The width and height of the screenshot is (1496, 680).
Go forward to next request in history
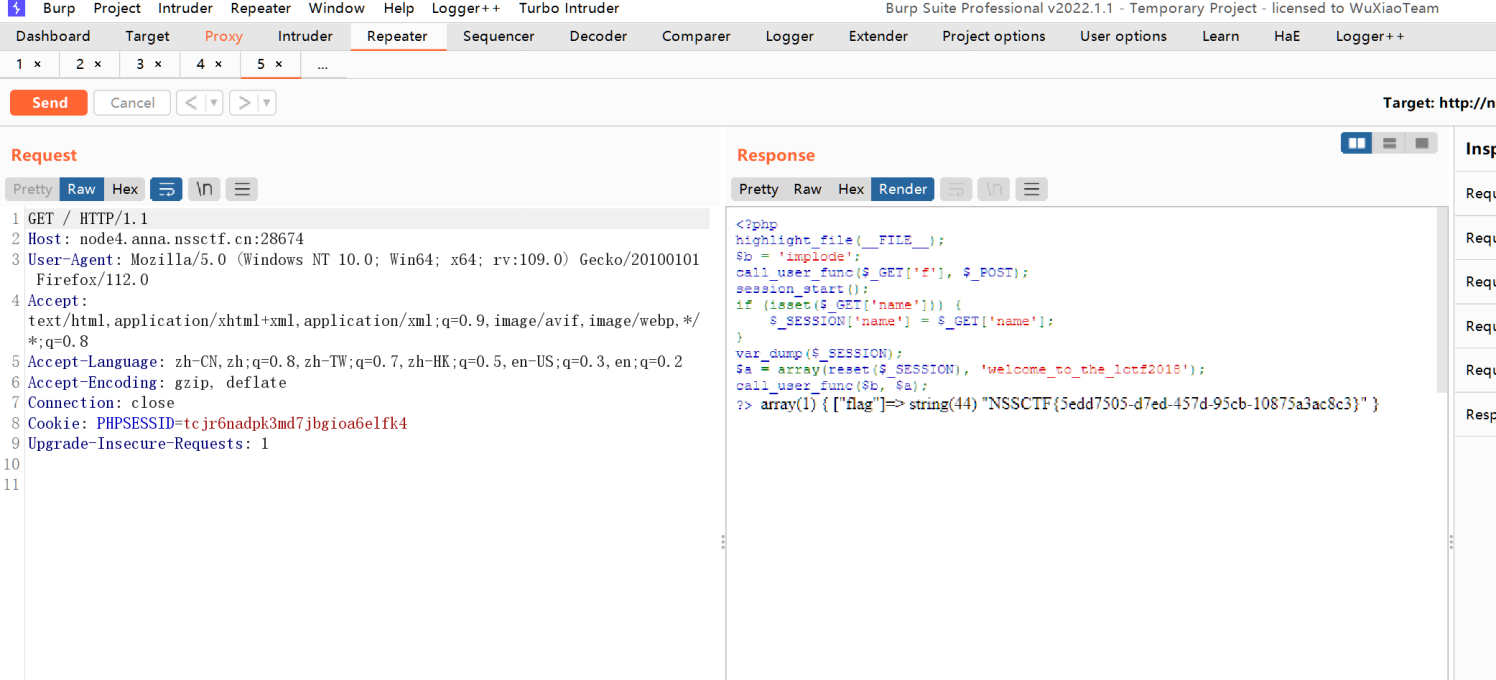[243, 103]
